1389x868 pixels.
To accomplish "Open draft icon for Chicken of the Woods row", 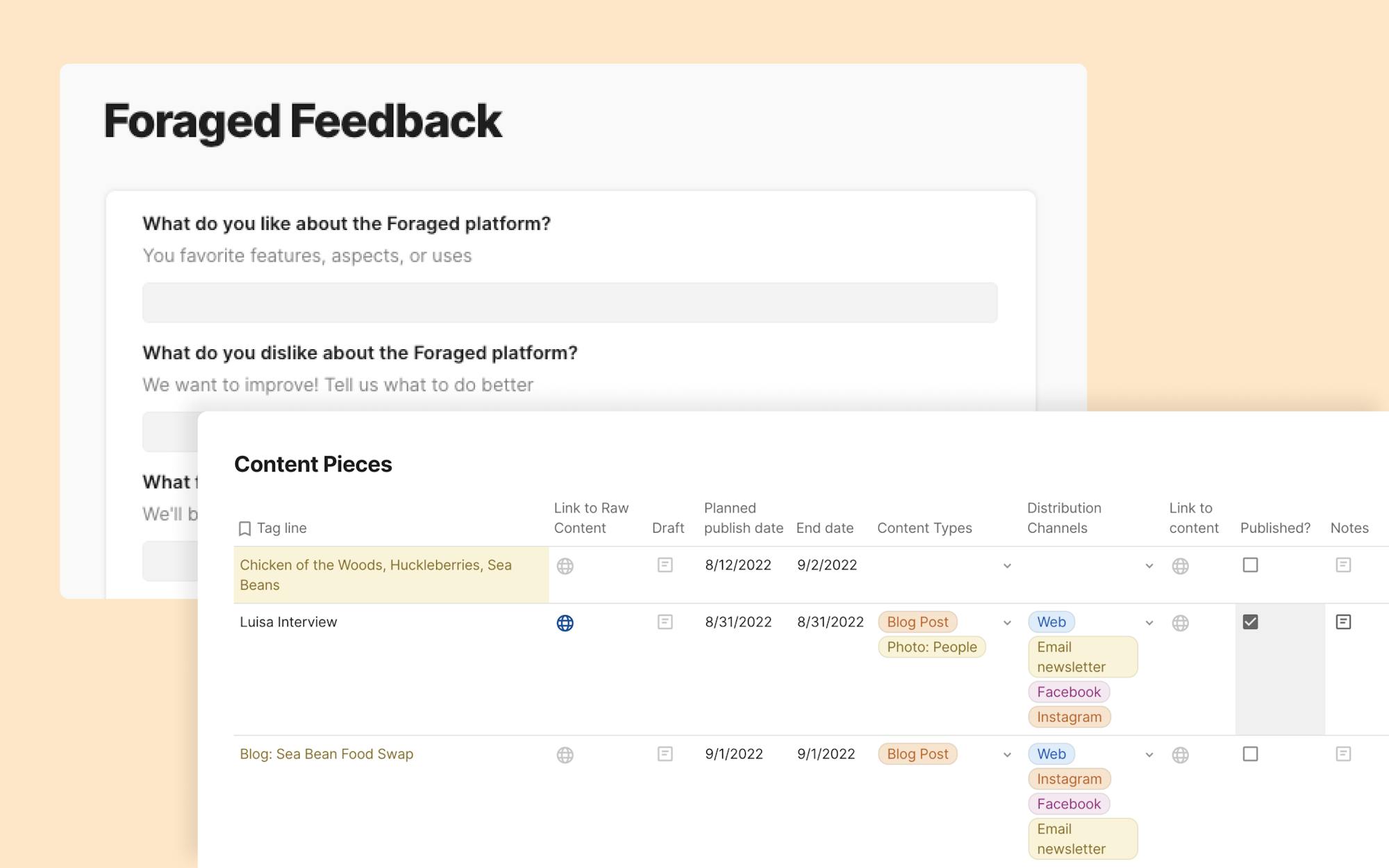I will tap(665, 565).
